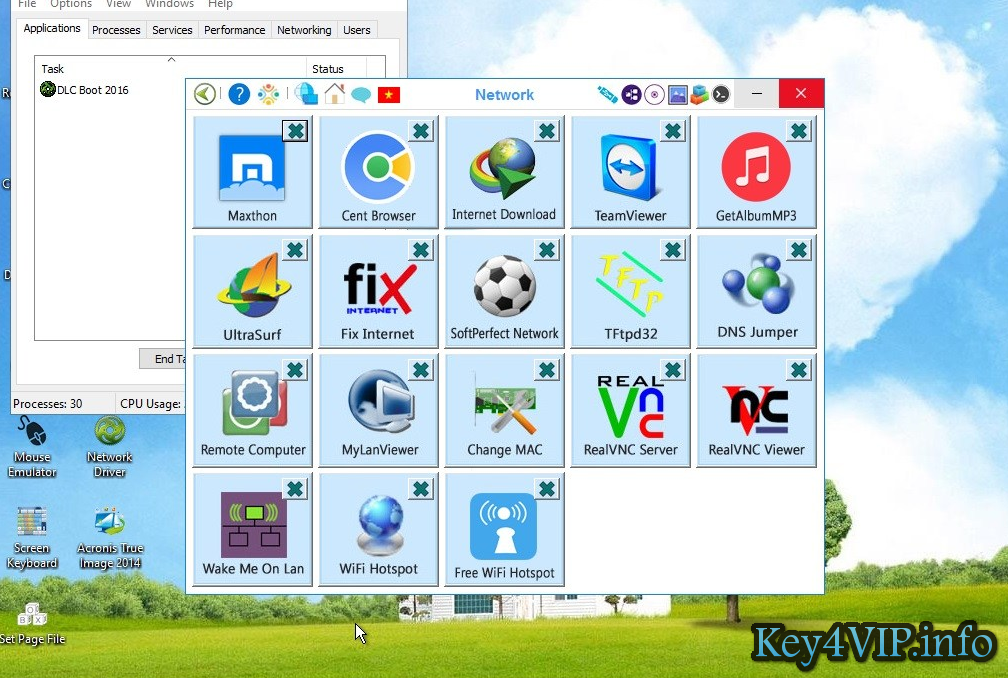Open Services tab in Task Manager
1008x678 pixels.
pyautogui.click(x=172, y=30)
